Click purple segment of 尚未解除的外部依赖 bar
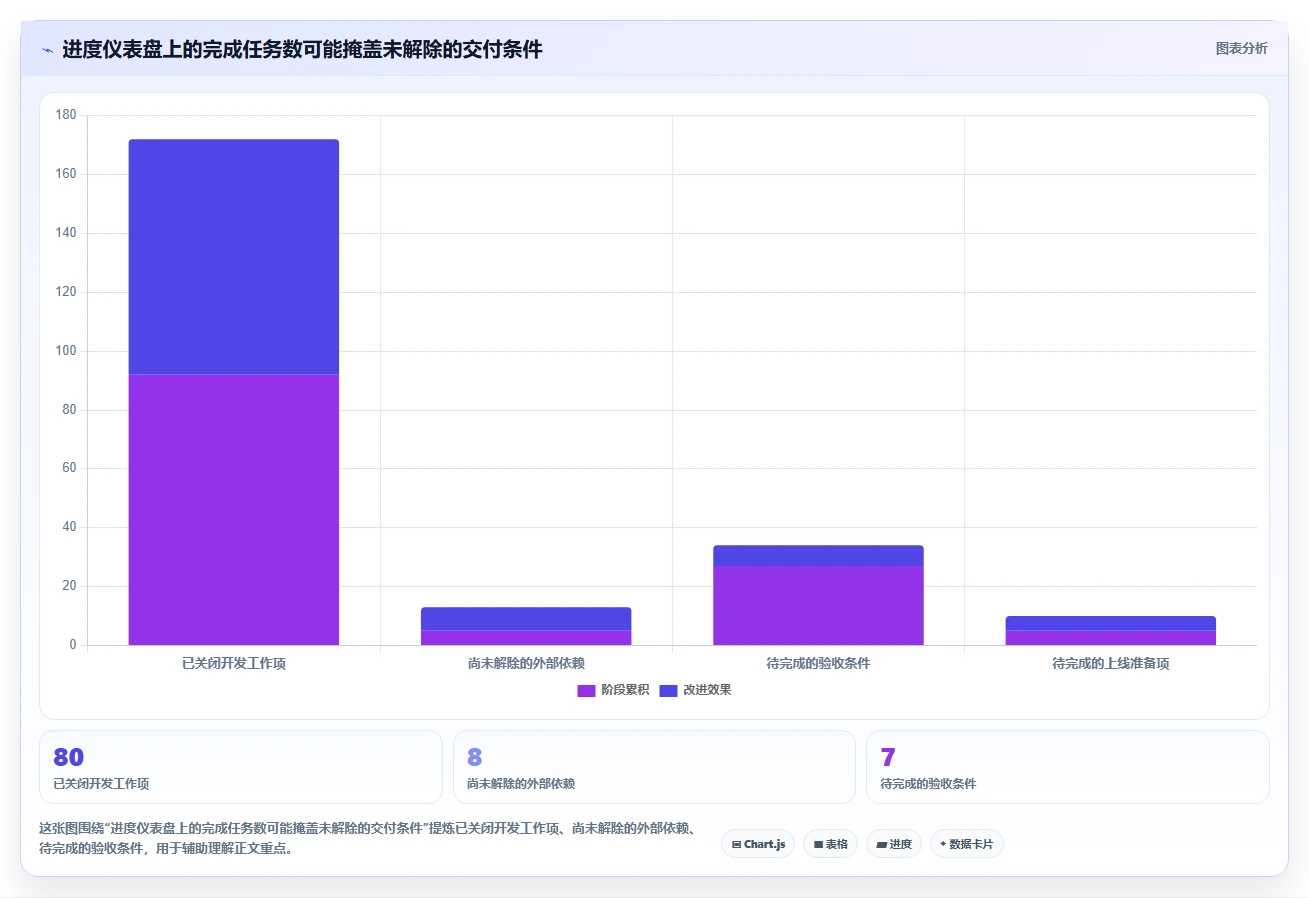This screenshot has width=1309, height=898. [x=526, y=638]
